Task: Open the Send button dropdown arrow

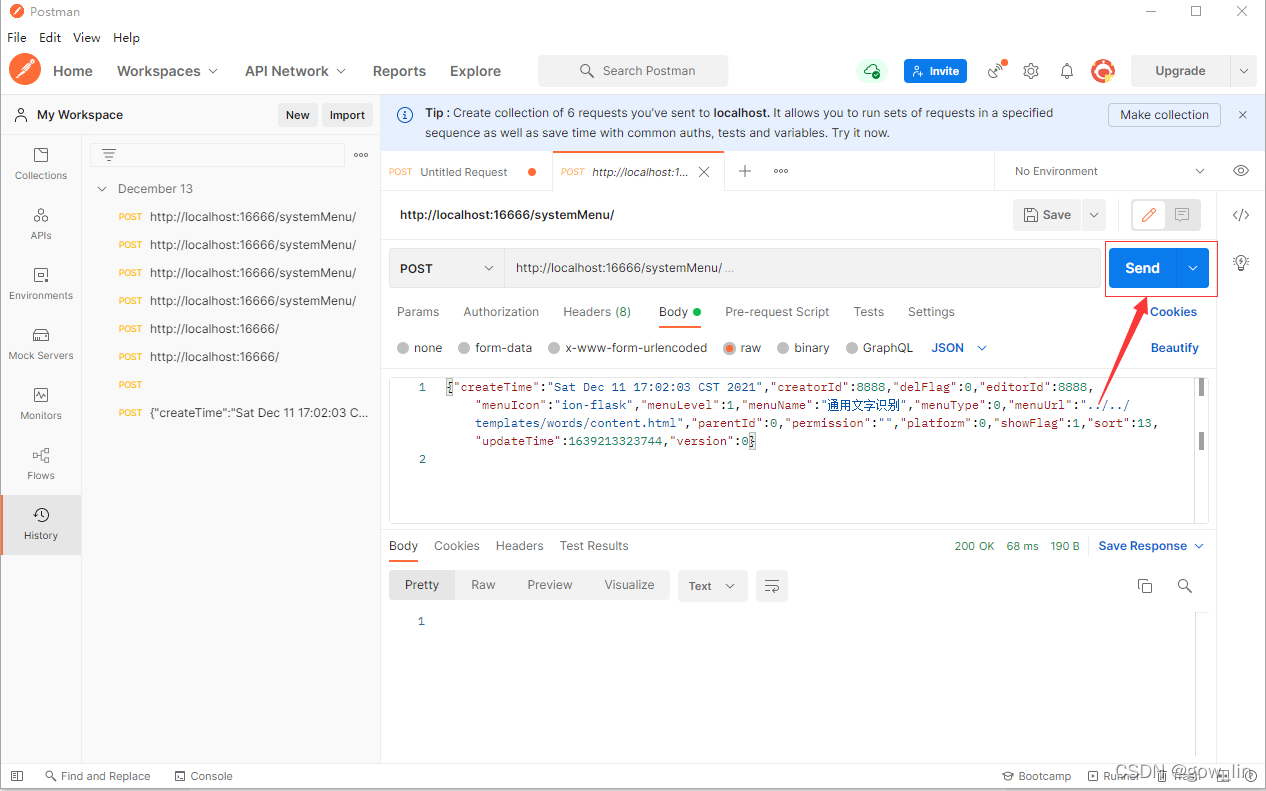Action: pyautogui.click(x=1193, y=268)
